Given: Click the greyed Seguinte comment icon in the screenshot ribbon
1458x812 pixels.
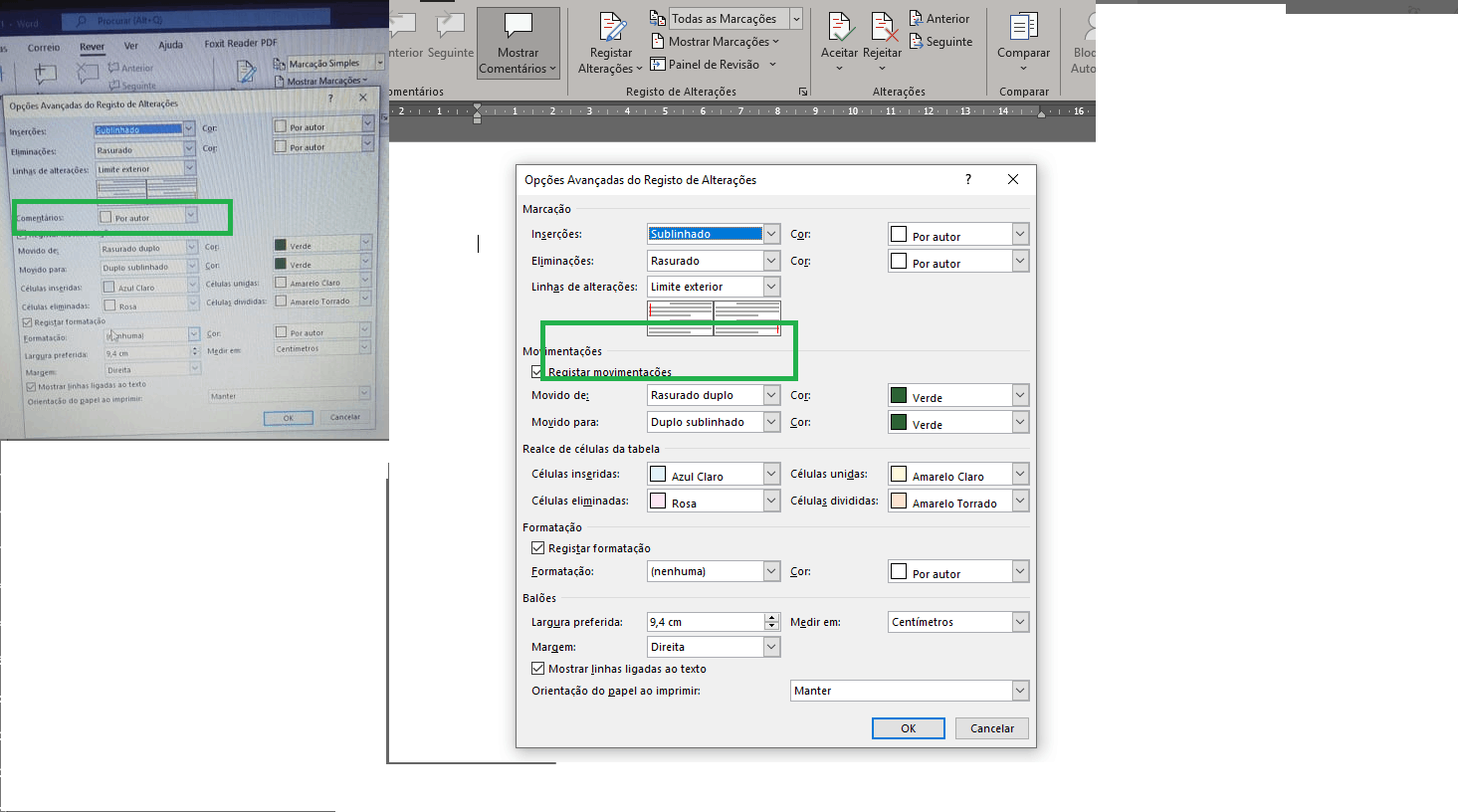Looking at the screenshot, I should 450,26.
